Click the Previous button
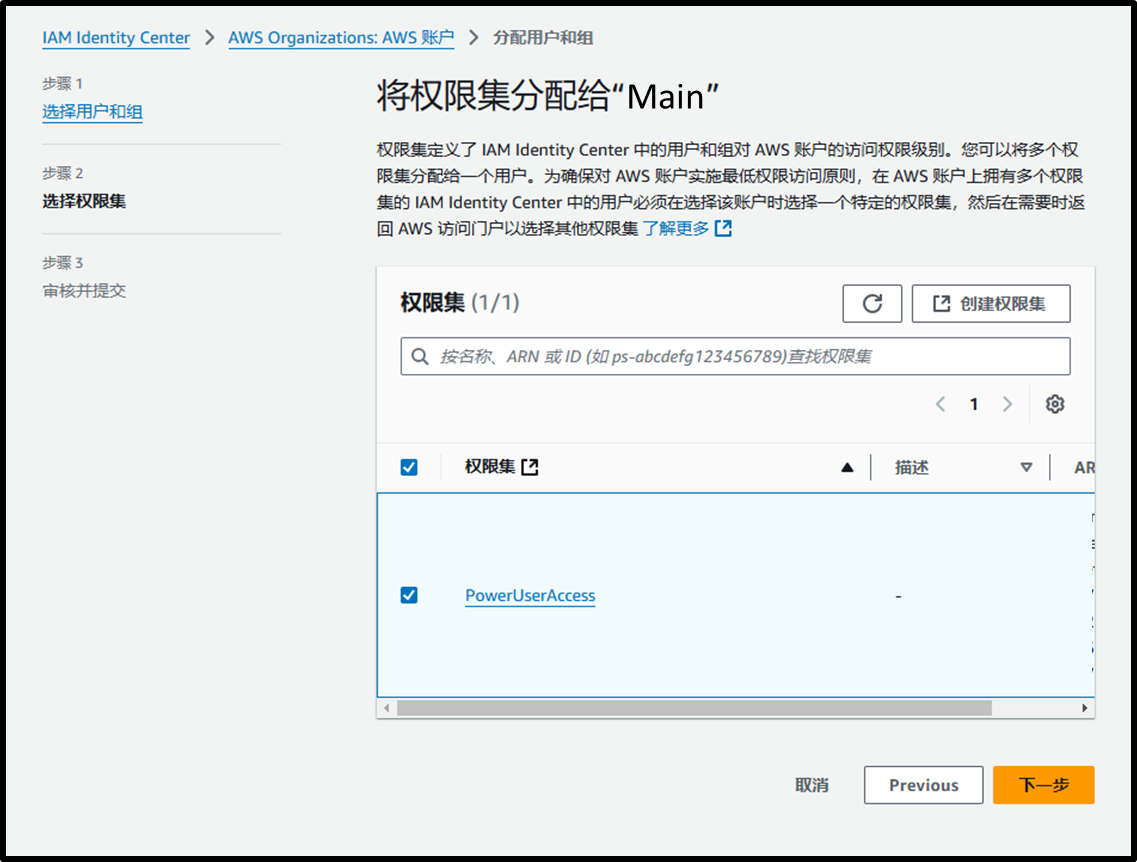 (923, 785)
